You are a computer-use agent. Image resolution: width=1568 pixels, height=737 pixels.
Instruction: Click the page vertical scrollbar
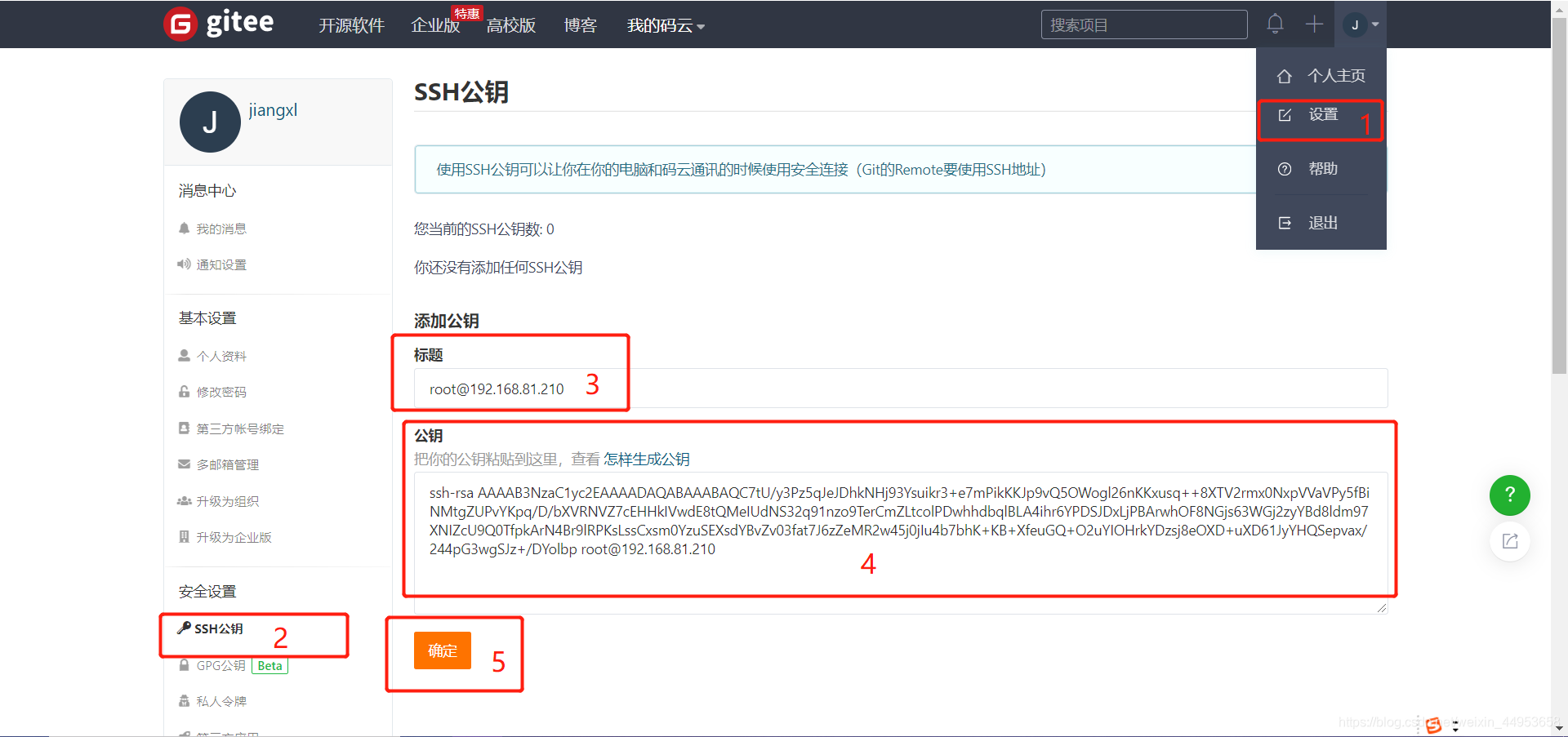point(1559,194)
